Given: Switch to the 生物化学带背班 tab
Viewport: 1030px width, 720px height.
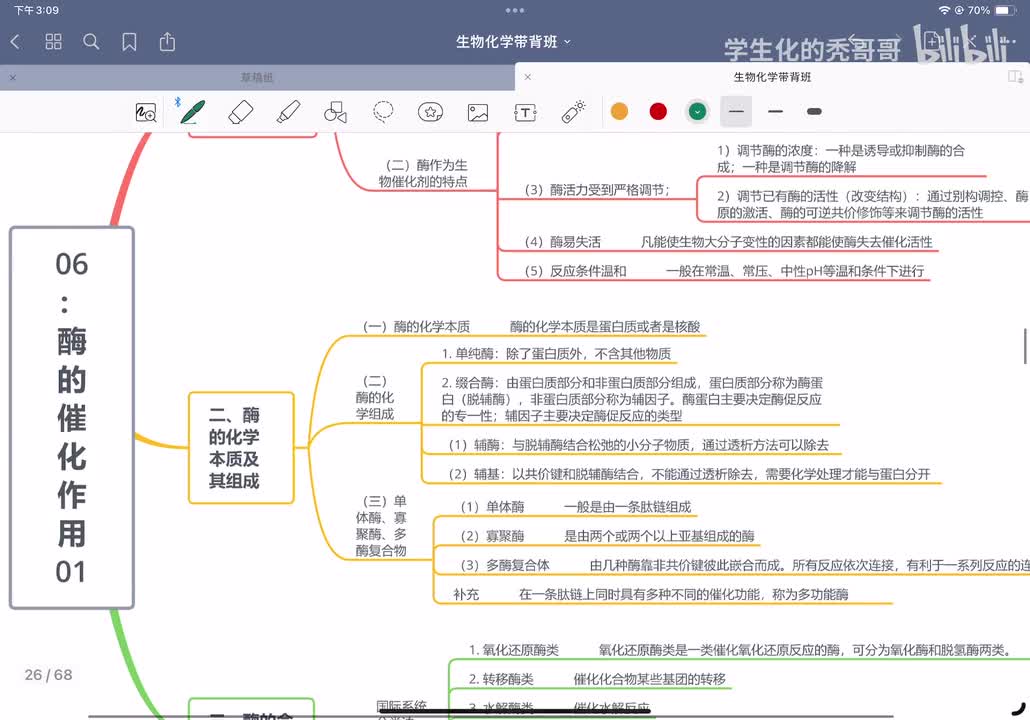Looking at the screenshot, I should tap(772, 77).
